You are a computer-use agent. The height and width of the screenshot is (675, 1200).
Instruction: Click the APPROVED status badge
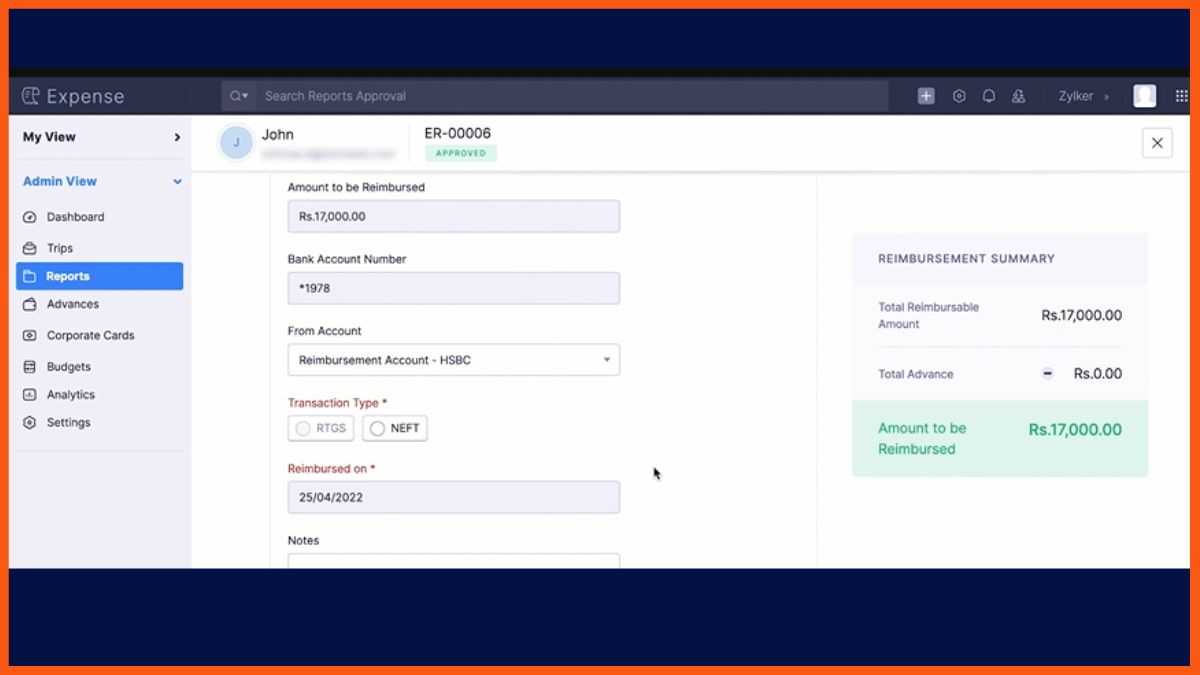coord(461,153)
